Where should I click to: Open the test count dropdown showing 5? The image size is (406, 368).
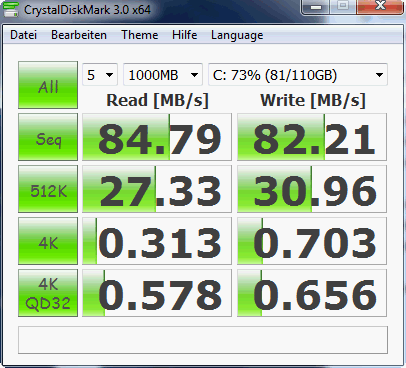click(100, 75)
